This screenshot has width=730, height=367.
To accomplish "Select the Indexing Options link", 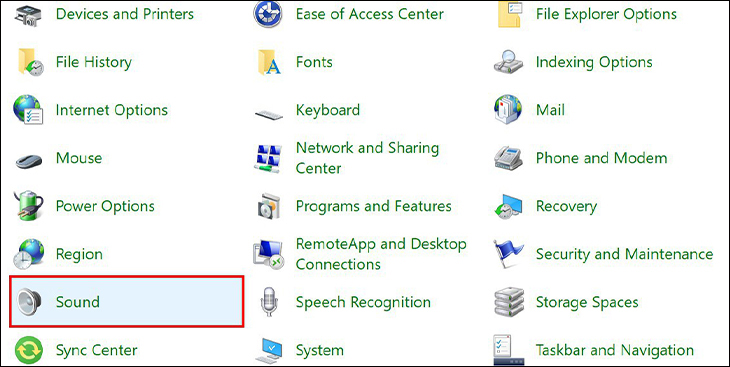I will coord(594,62).
